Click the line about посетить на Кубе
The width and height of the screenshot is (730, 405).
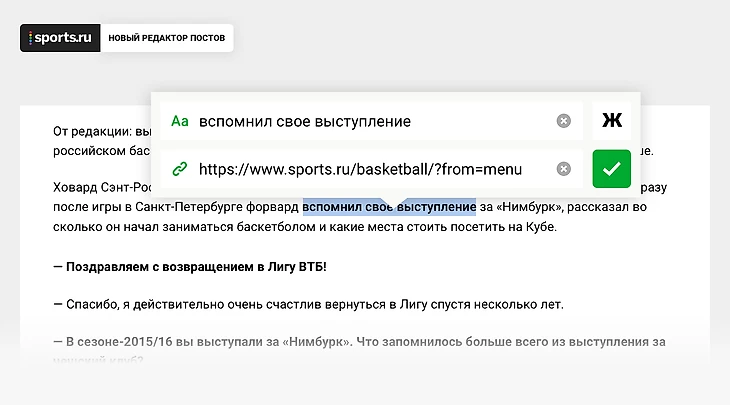(305, 227)
